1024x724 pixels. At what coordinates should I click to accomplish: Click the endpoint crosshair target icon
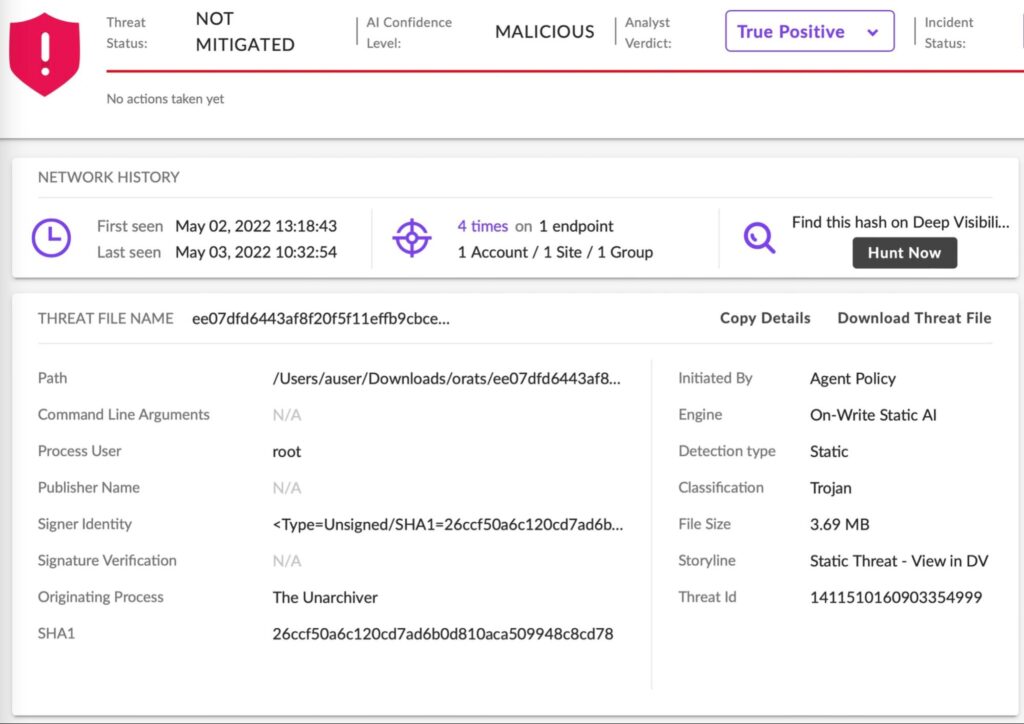[411, 238]
